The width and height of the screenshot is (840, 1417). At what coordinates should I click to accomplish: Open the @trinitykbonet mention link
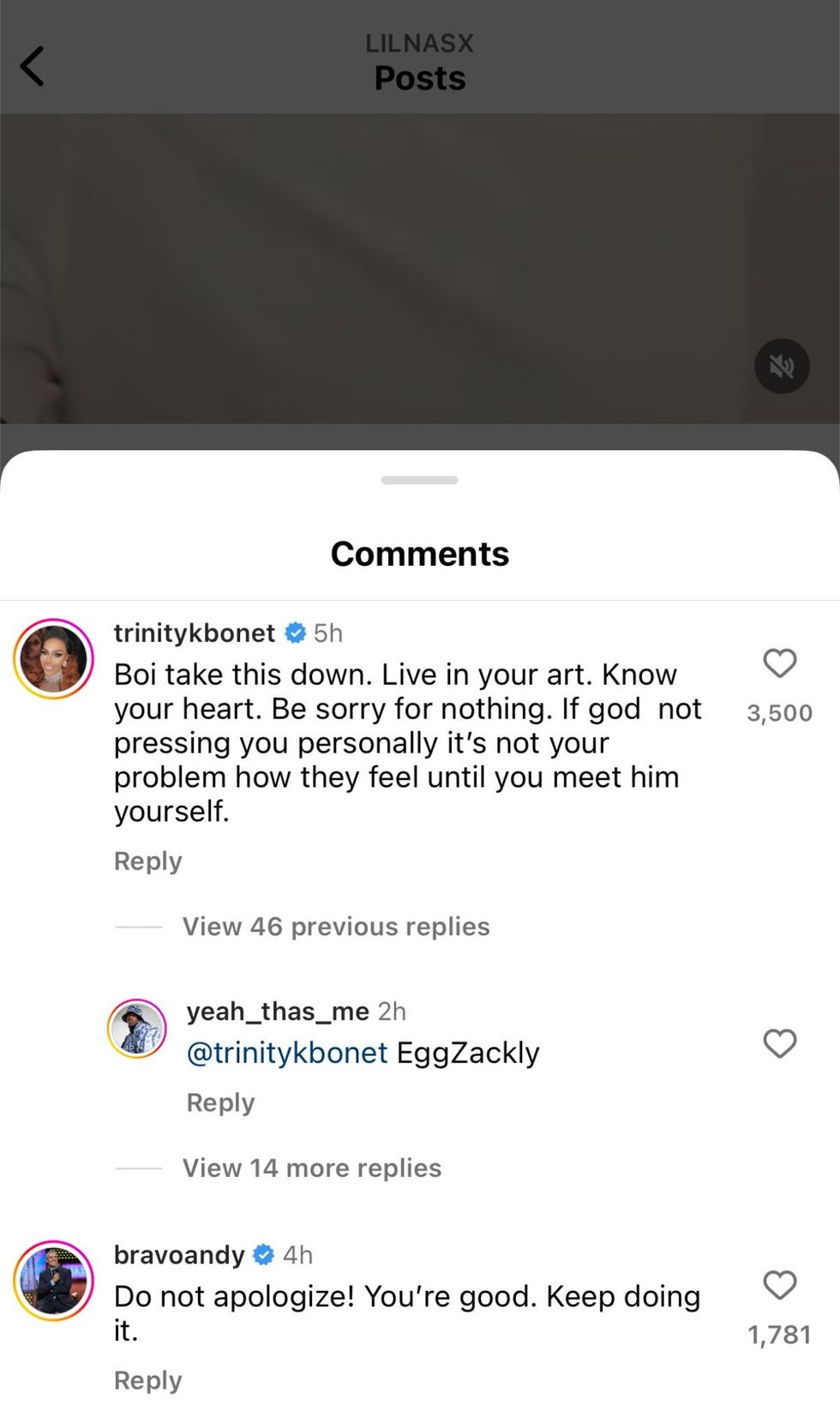286,1053
